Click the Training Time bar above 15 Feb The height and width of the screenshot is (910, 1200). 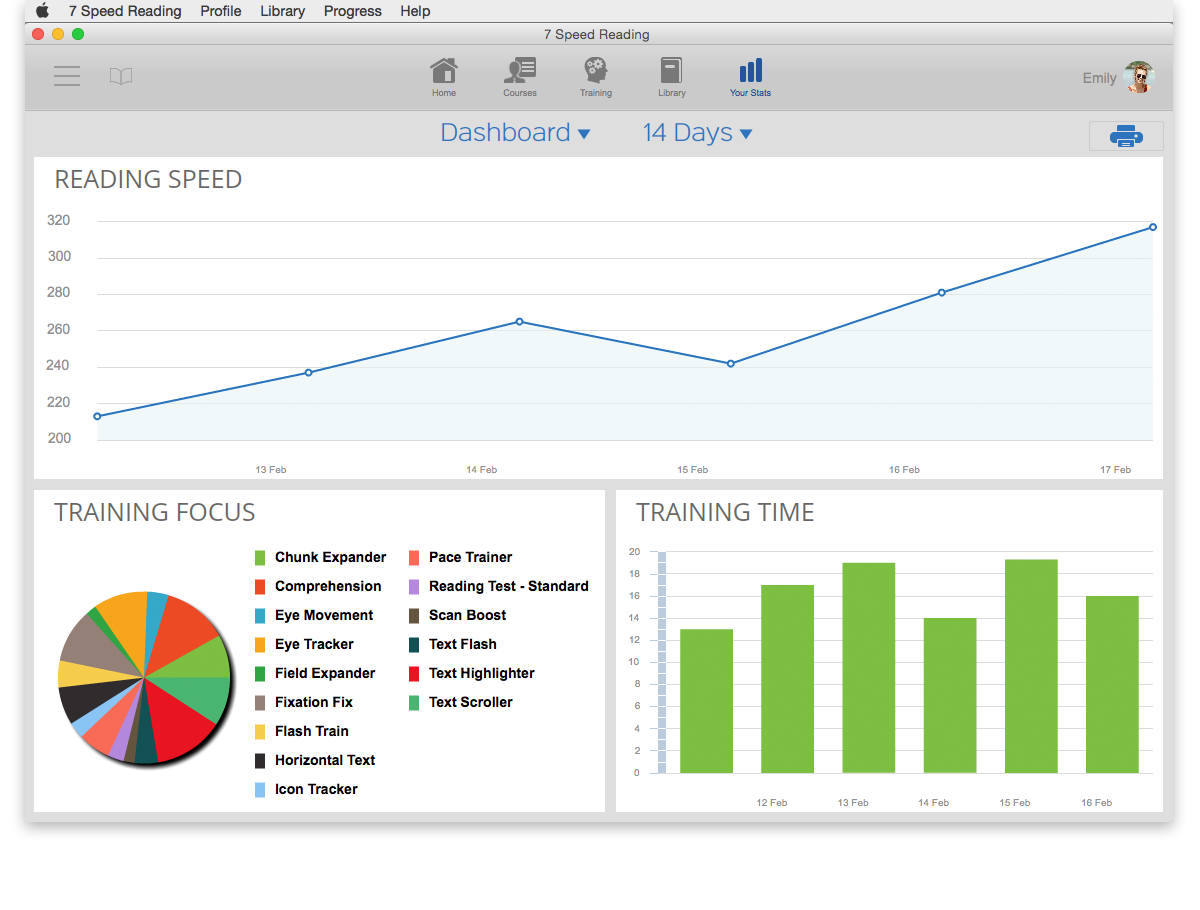pos(1031,666)
